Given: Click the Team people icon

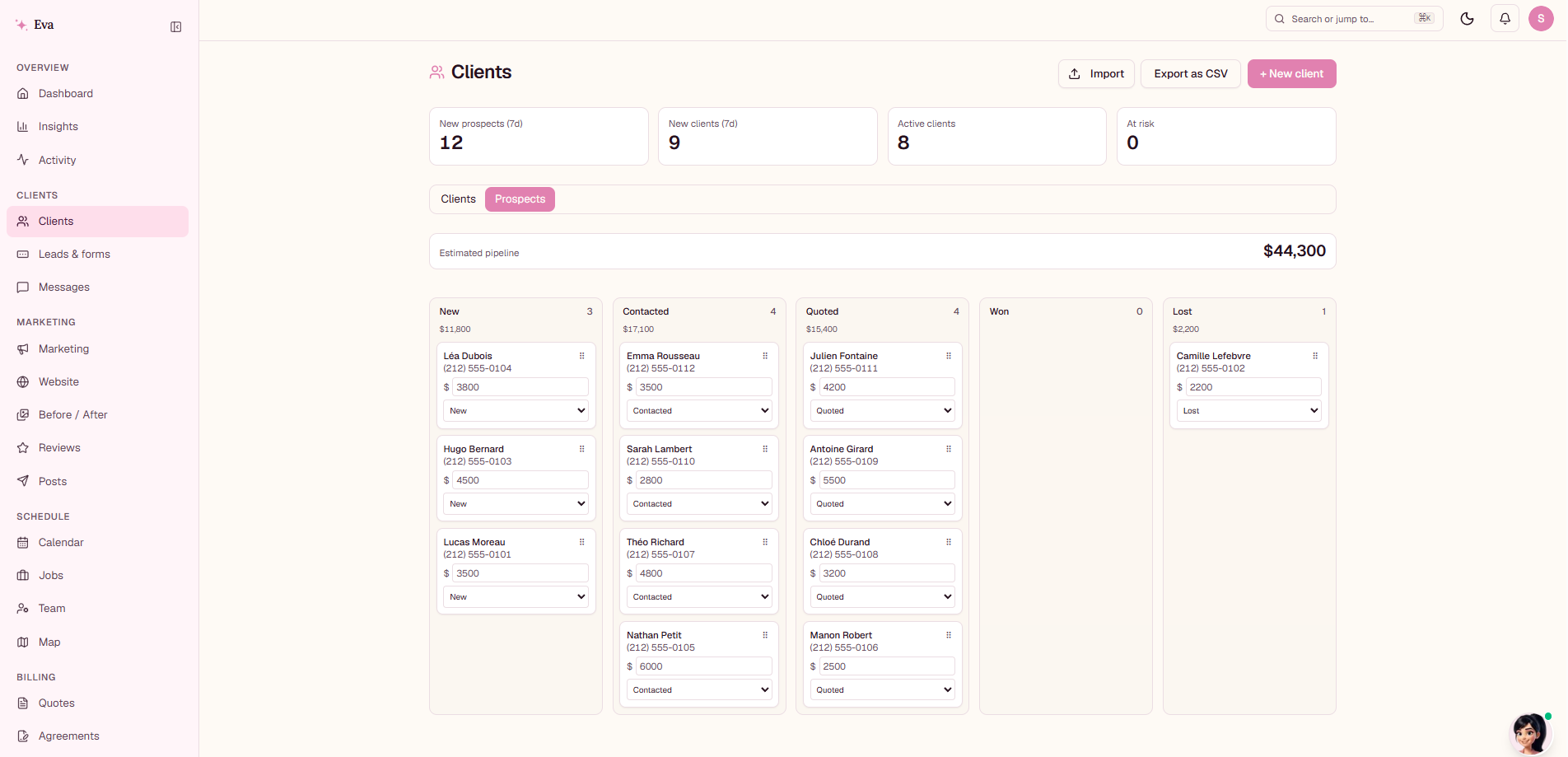Looking at the screenshot, I should point(23,609).
